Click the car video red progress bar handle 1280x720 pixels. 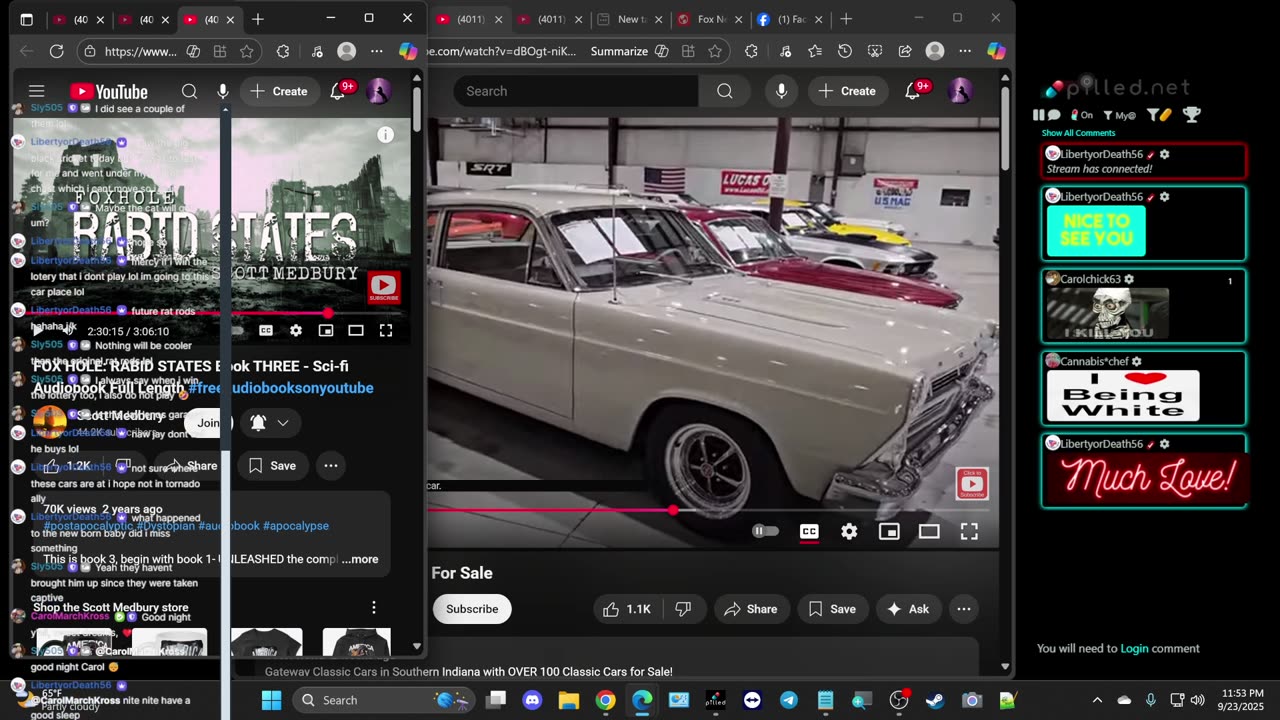(673, 510)
